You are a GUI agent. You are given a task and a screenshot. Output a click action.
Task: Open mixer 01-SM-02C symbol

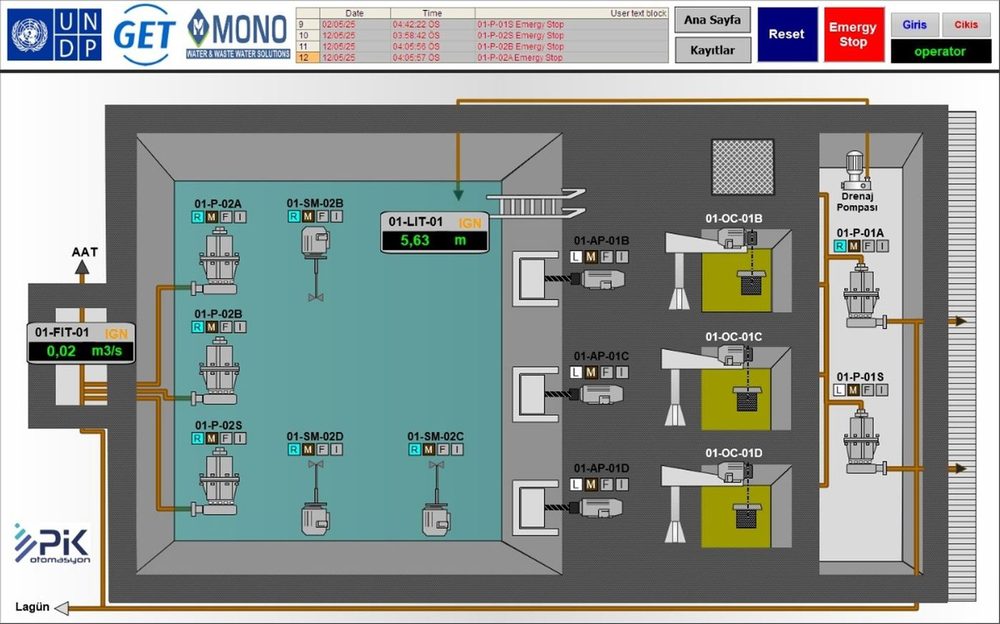pos(436,498)
